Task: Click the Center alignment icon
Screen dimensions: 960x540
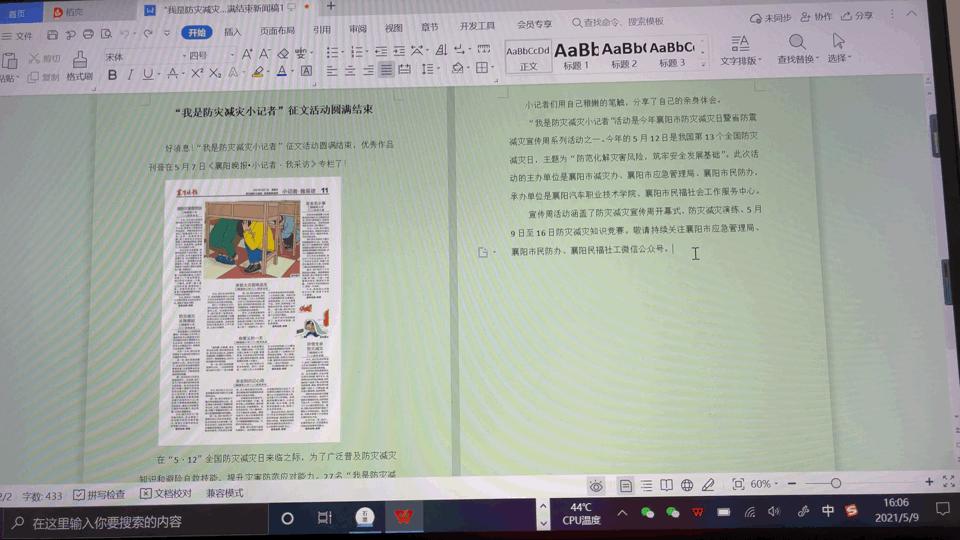Action: [350, 71]
